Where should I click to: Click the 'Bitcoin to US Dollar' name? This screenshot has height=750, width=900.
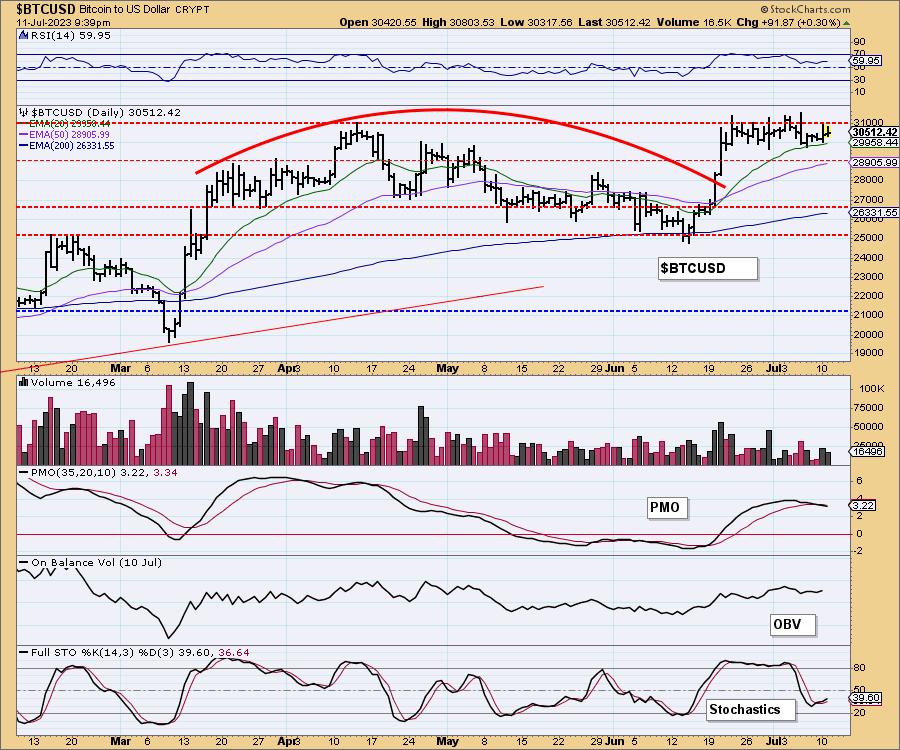[124, 10]
